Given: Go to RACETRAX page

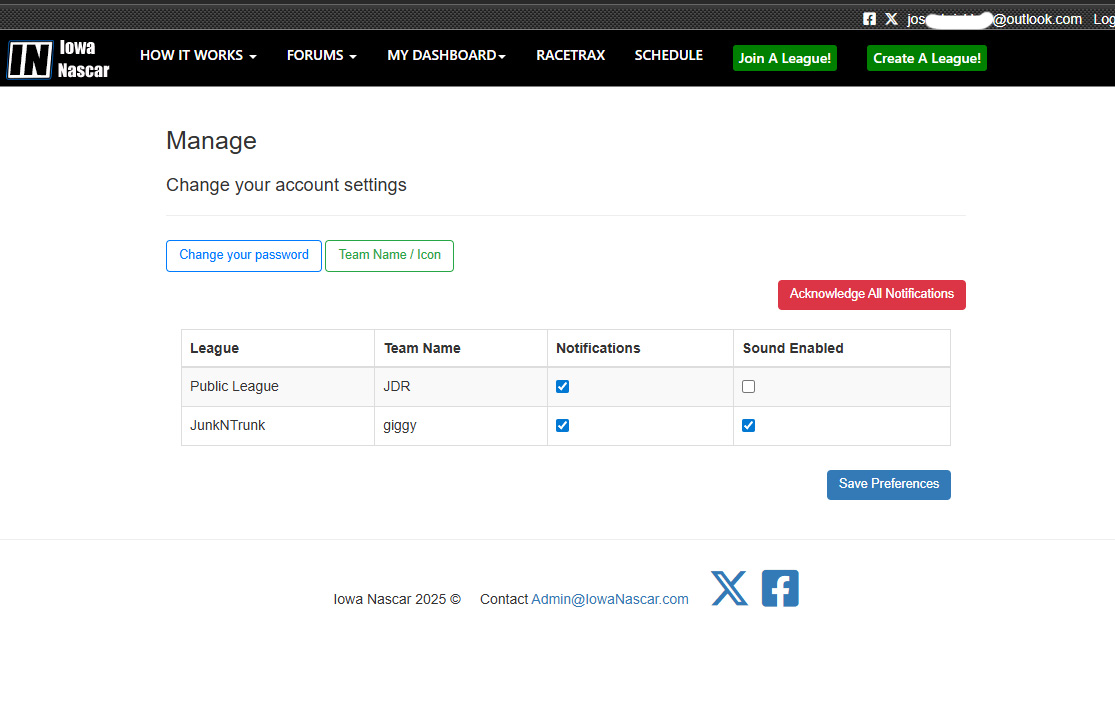Looking at the screenshot, I should 570,55.
